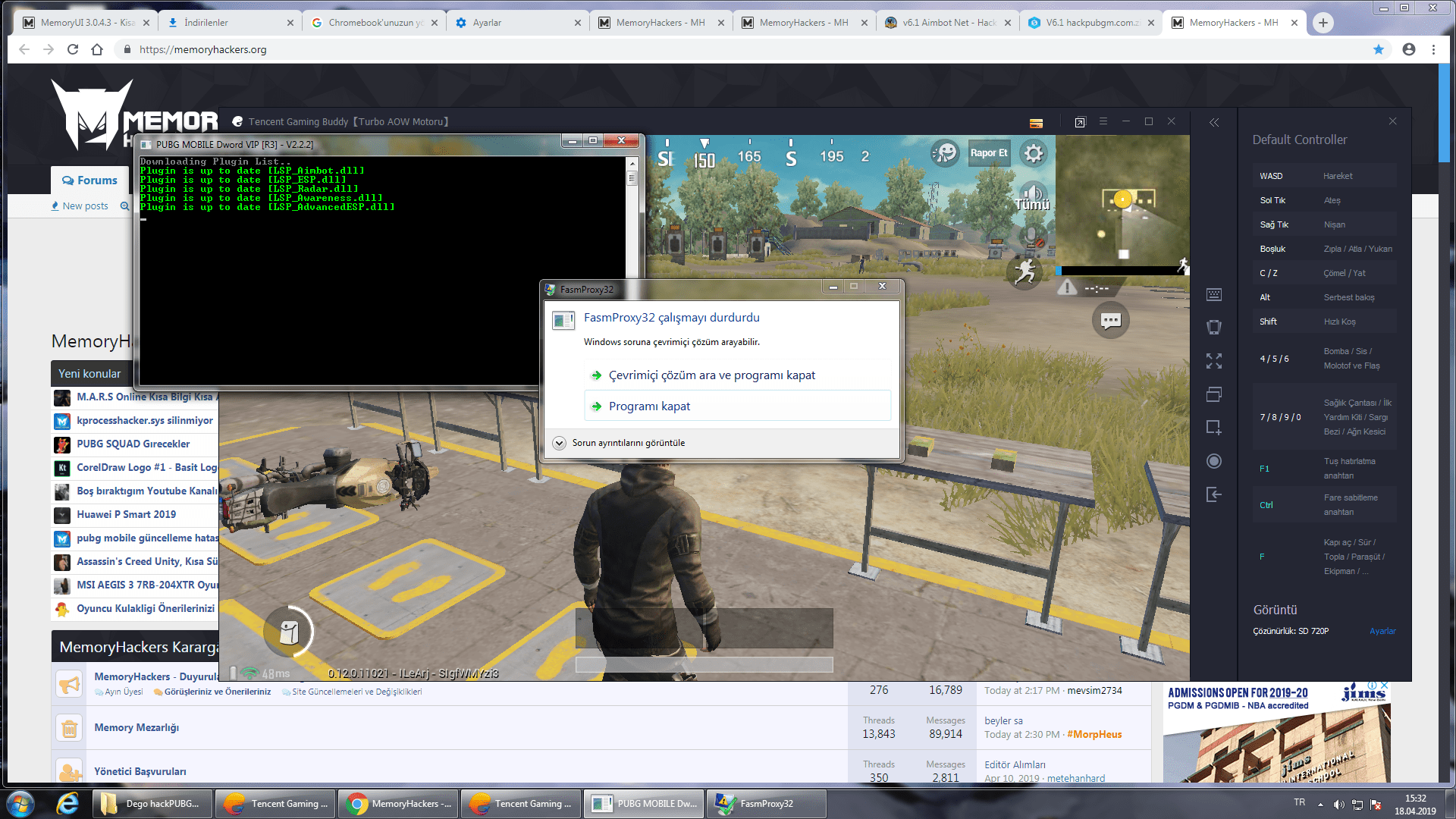The height and width of the screenshot is (819, 1456).
Task: Click the console window scrollbar up arrow
Action: [632, 163]
